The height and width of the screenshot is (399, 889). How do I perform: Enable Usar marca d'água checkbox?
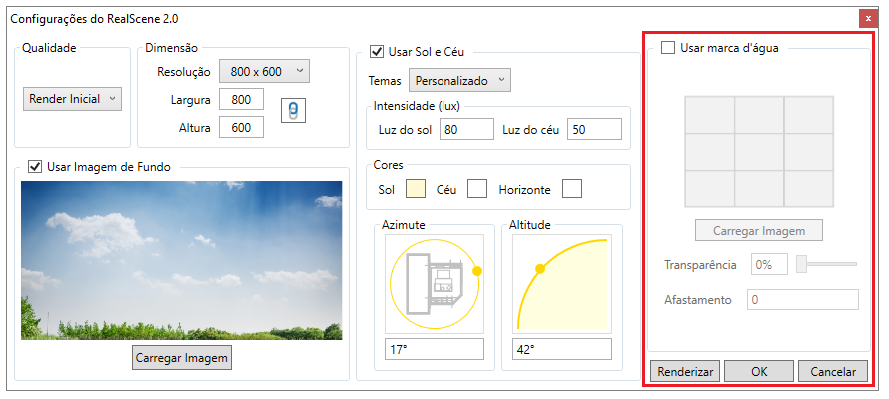pos(668,48)
